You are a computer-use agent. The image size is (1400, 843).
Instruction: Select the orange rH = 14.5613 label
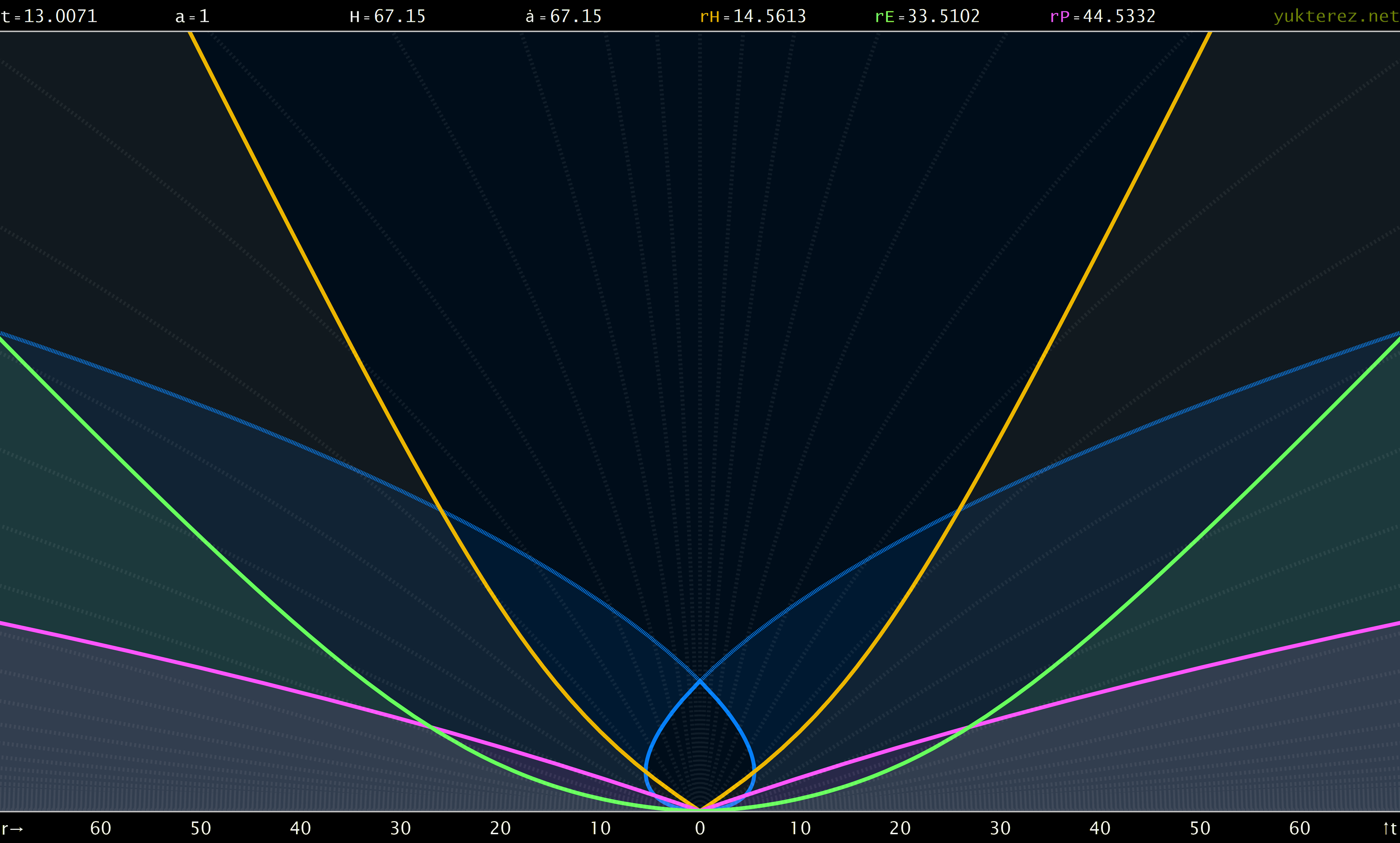(x=752, y=16)
